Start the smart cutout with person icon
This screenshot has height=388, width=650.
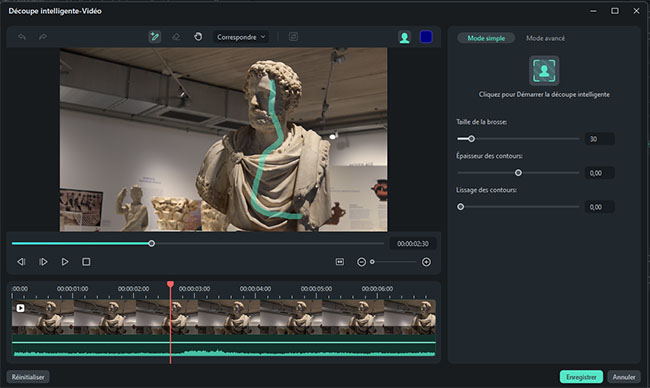pos(544,70)
